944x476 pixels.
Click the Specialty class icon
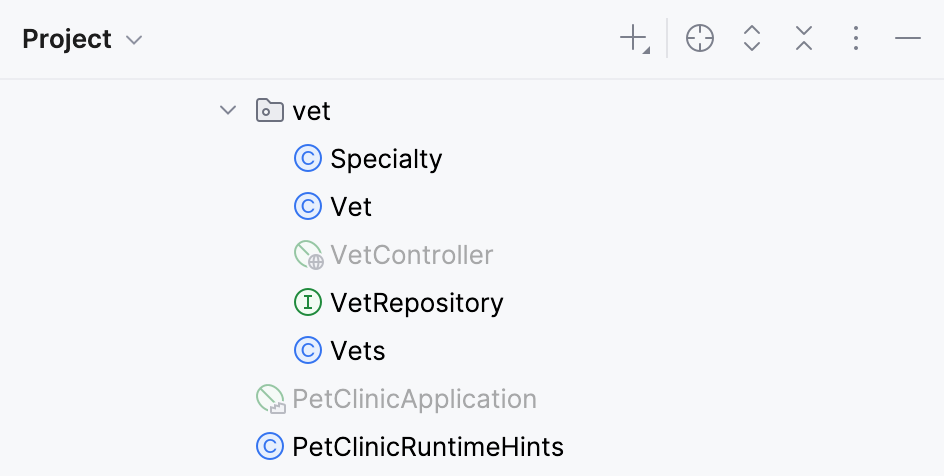307,158
